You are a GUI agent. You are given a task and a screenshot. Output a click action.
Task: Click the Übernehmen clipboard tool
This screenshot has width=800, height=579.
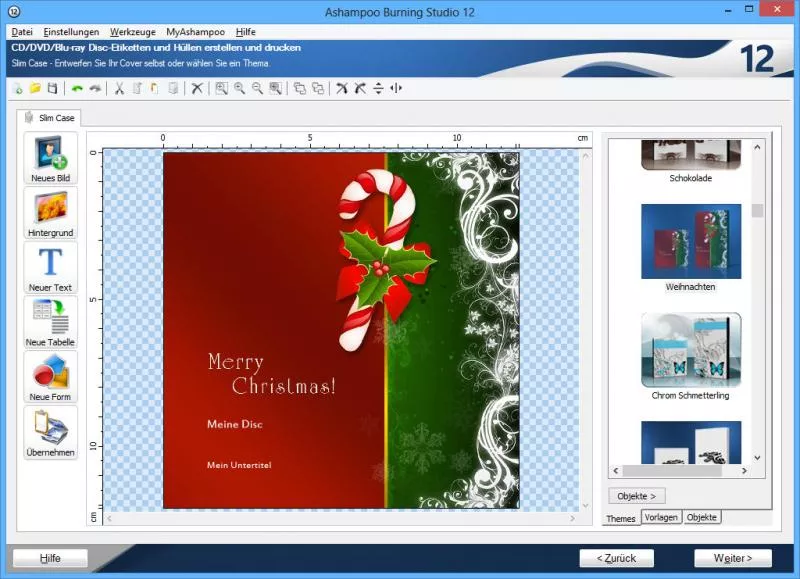[x=50, y=432]
